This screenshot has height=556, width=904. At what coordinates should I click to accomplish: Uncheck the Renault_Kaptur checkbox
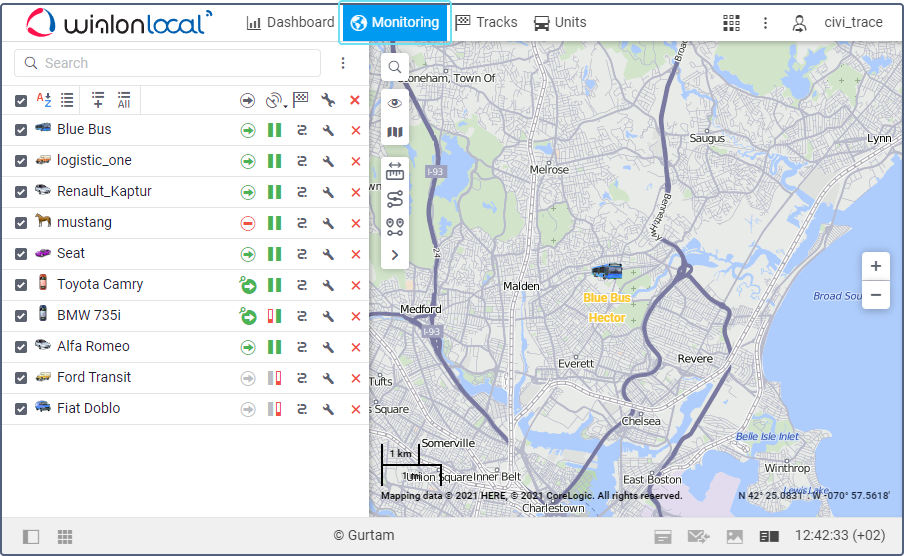click(21, 191)
